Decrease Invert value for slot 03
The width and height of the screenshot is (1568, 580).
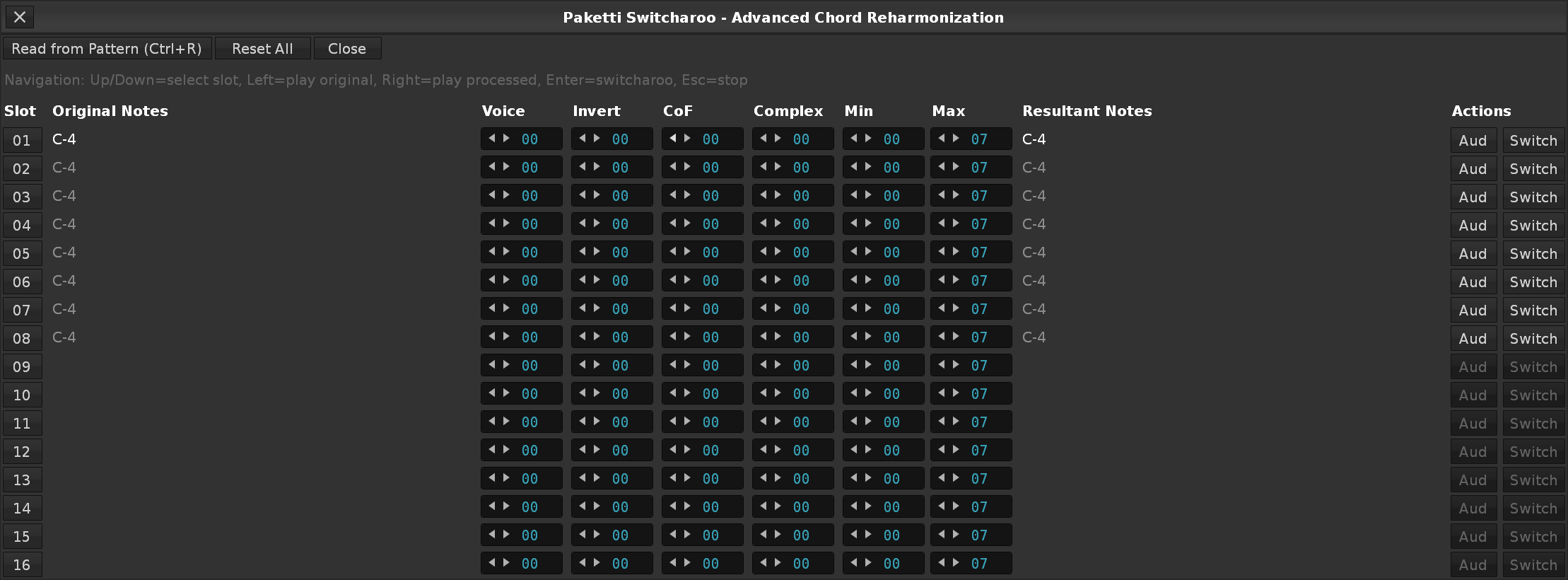[583, 195]
